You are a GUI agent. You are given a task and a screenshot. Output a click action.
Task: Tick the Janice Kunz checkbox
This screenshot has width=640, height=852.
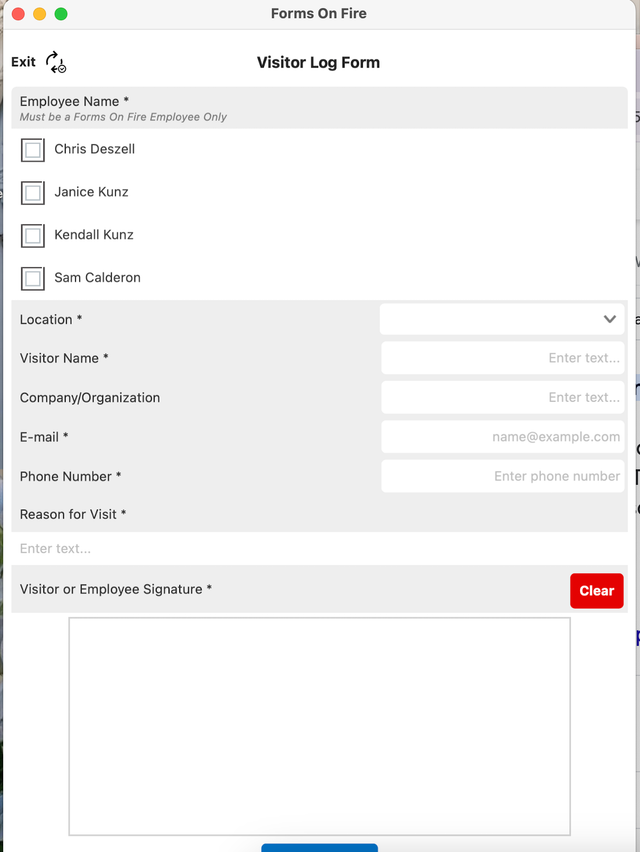pyautogui.click(x=33, y=193)
